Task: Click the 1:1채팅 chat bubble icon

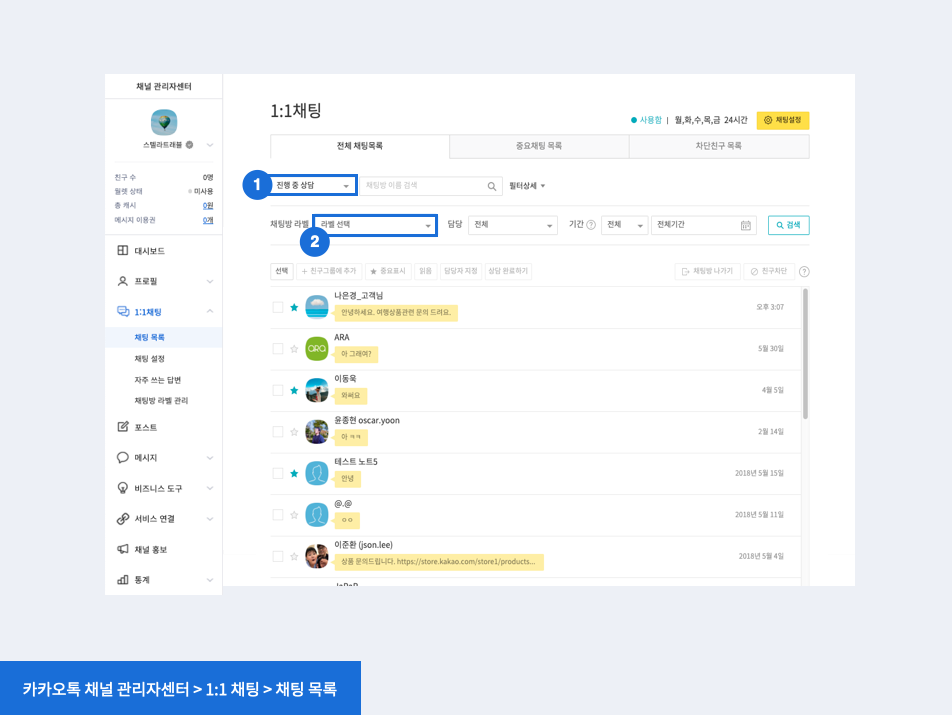Action: point(123,311)
